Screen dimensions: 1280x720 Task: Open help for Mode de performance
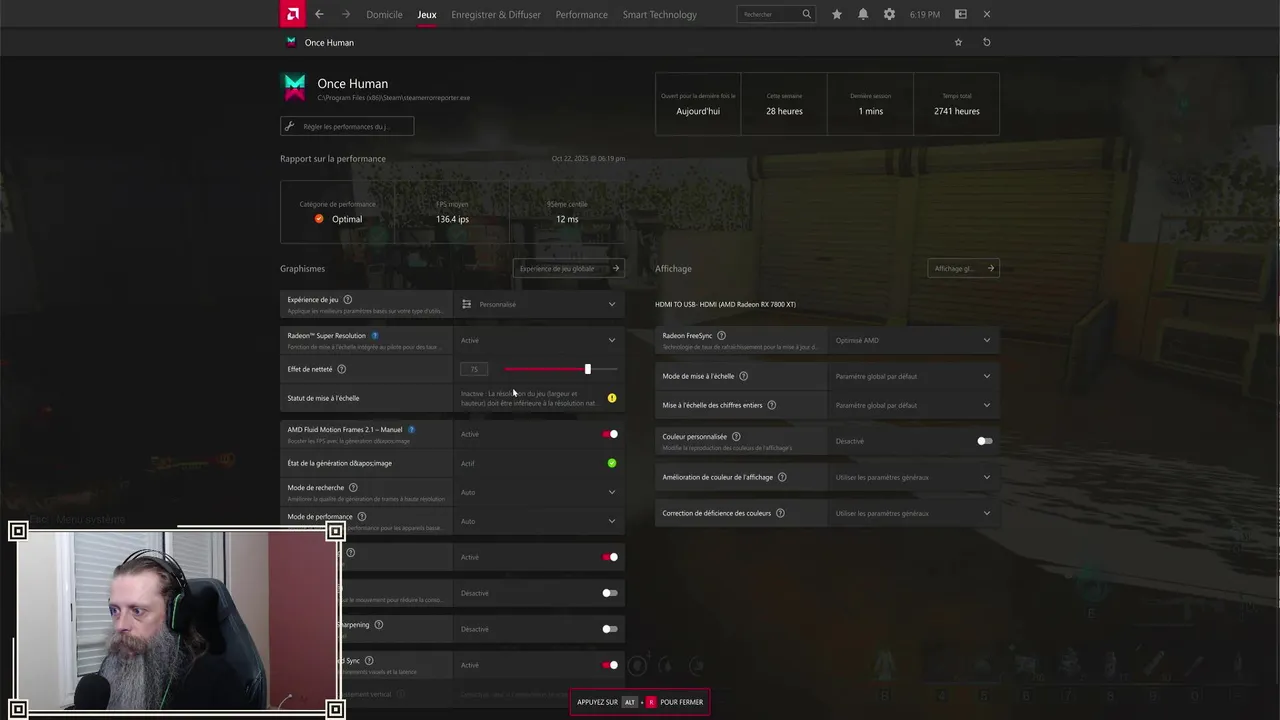(361, 516)
